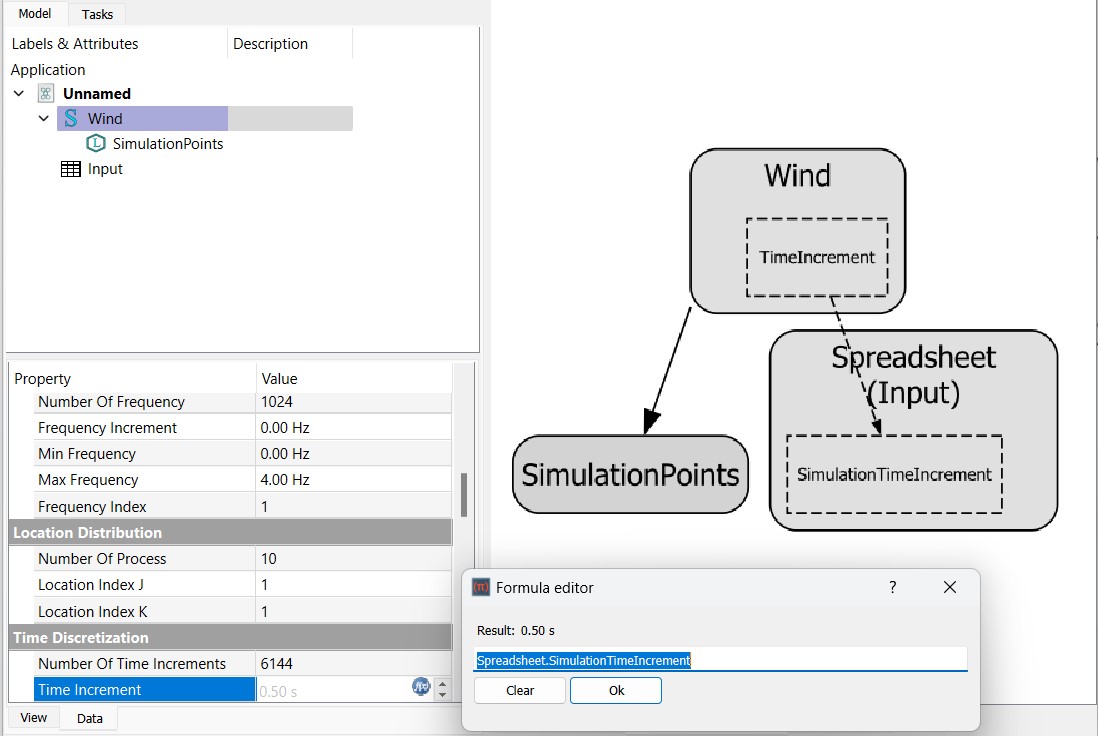Select the Number Of Time Increments value
This screenshot has height=736, width=1098.
352,664
